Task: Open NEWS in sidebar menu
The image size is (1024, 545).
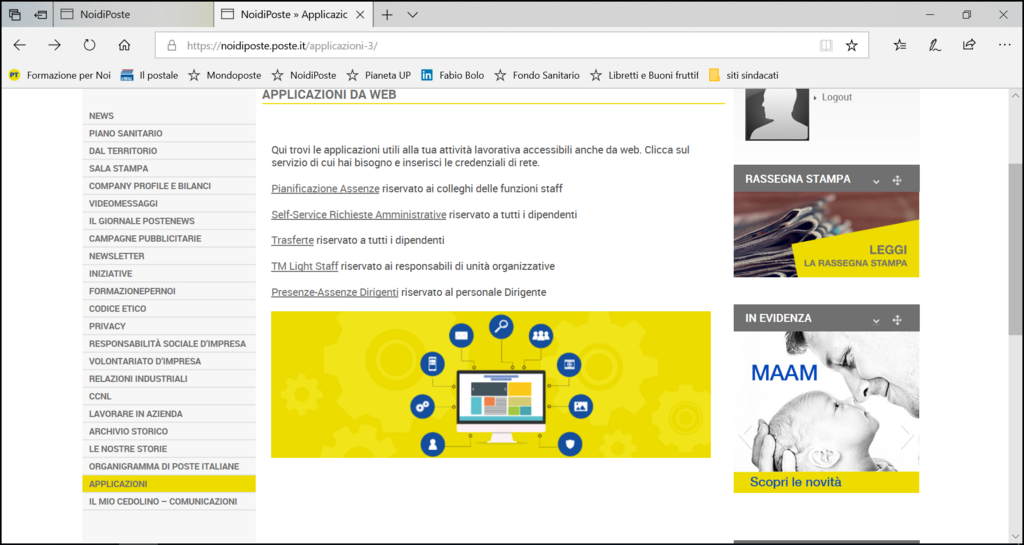Action: [168, 116]
